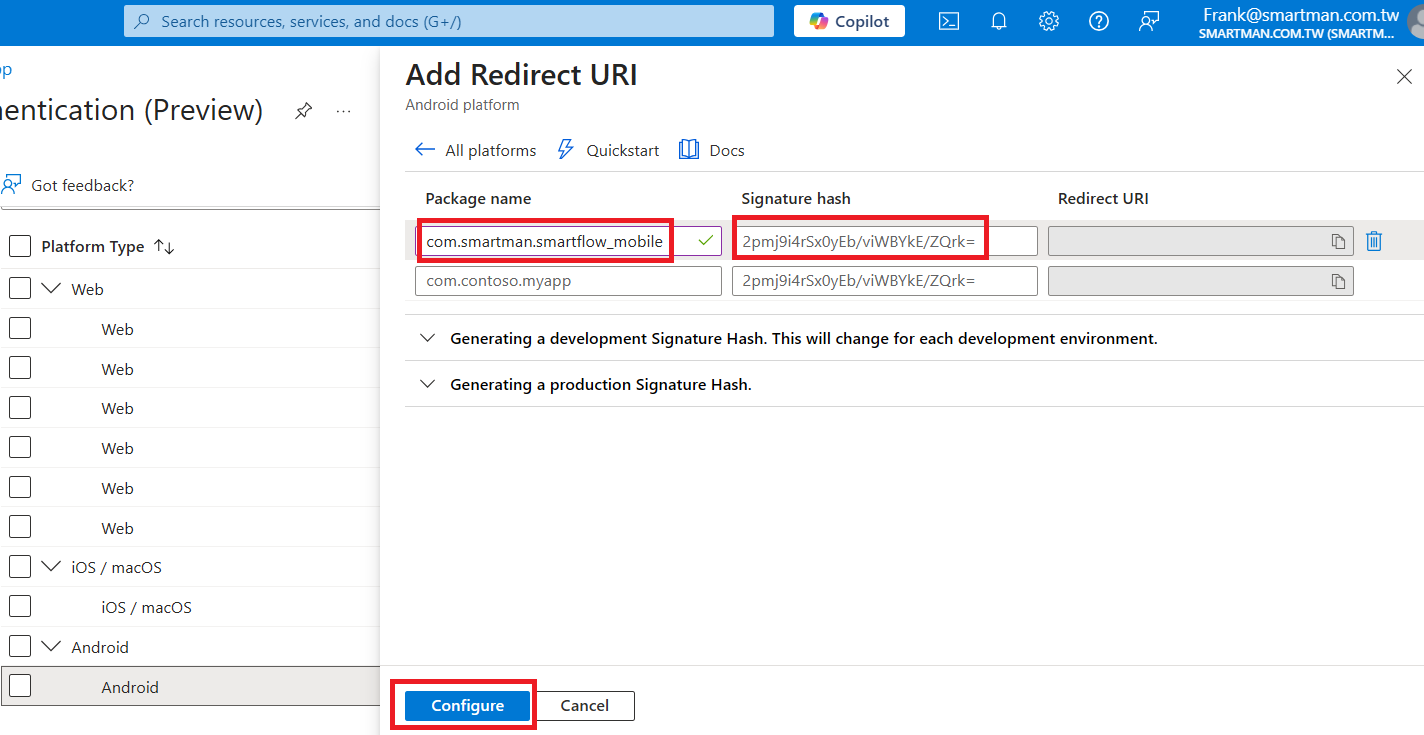Click the com.smartman.smartflow_mobile package name field
1424x735 pixels.
pos(568,241)
